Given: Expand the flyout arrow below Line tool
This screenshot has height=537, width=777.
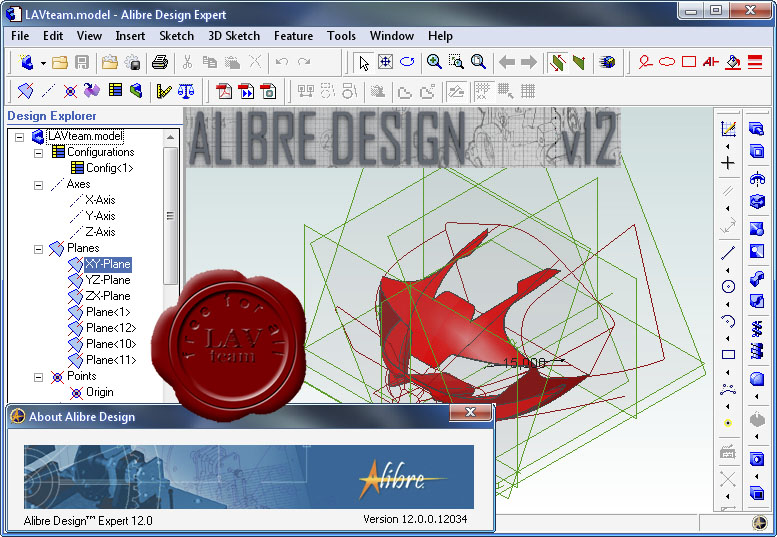Looking at the screenshot, I should point(727,270).
